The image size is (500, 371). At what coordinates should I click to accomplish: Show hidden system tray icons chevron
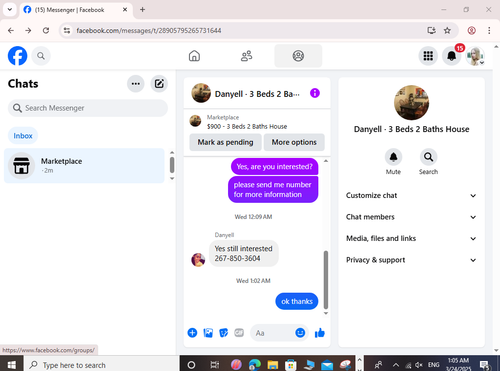(396, 364)
